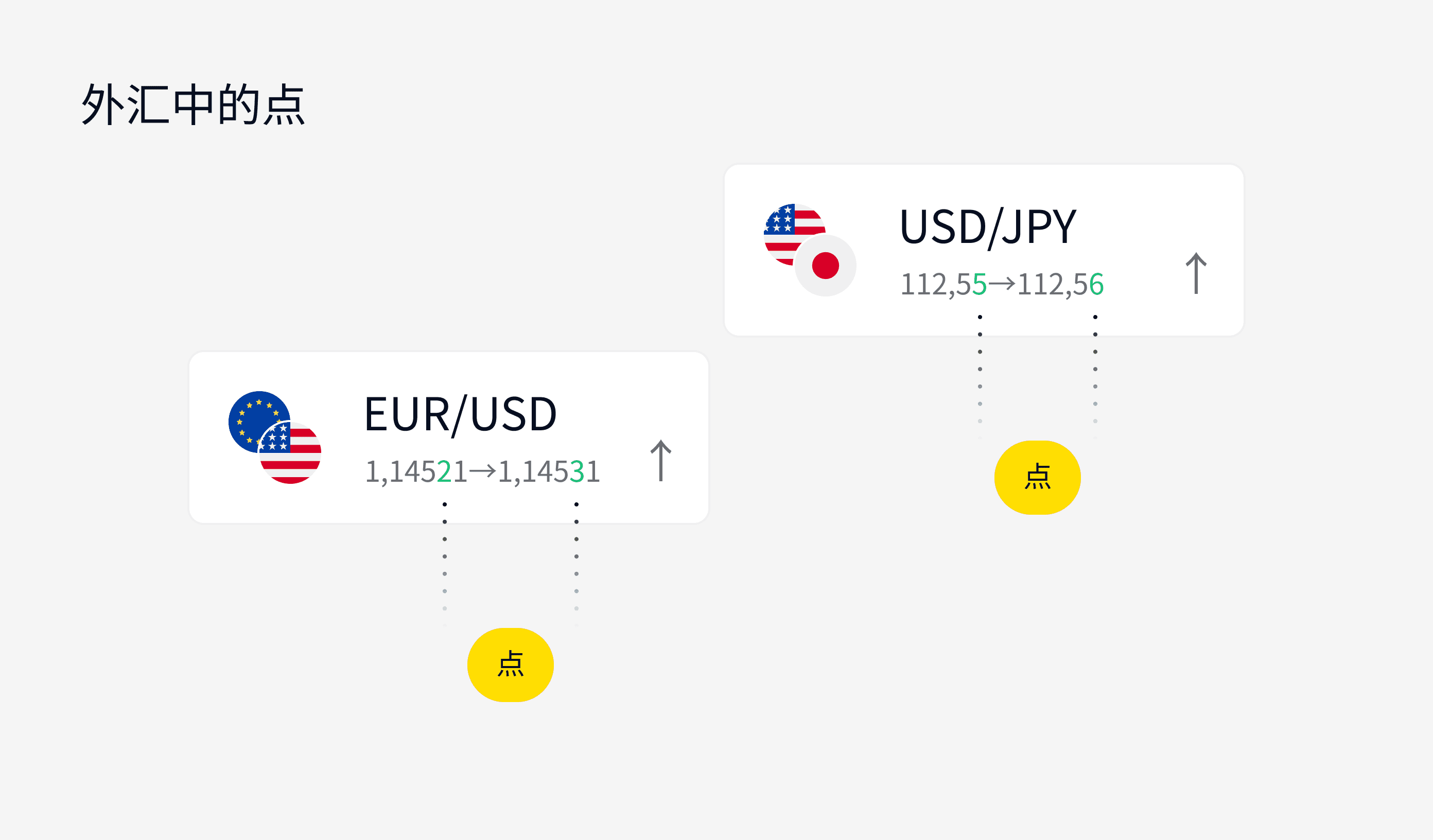The width and height of the screenshot is (1433, 840).
Task: Click the right arrow between 1,14521 and 1,14531
Action: tap(482, 471)
